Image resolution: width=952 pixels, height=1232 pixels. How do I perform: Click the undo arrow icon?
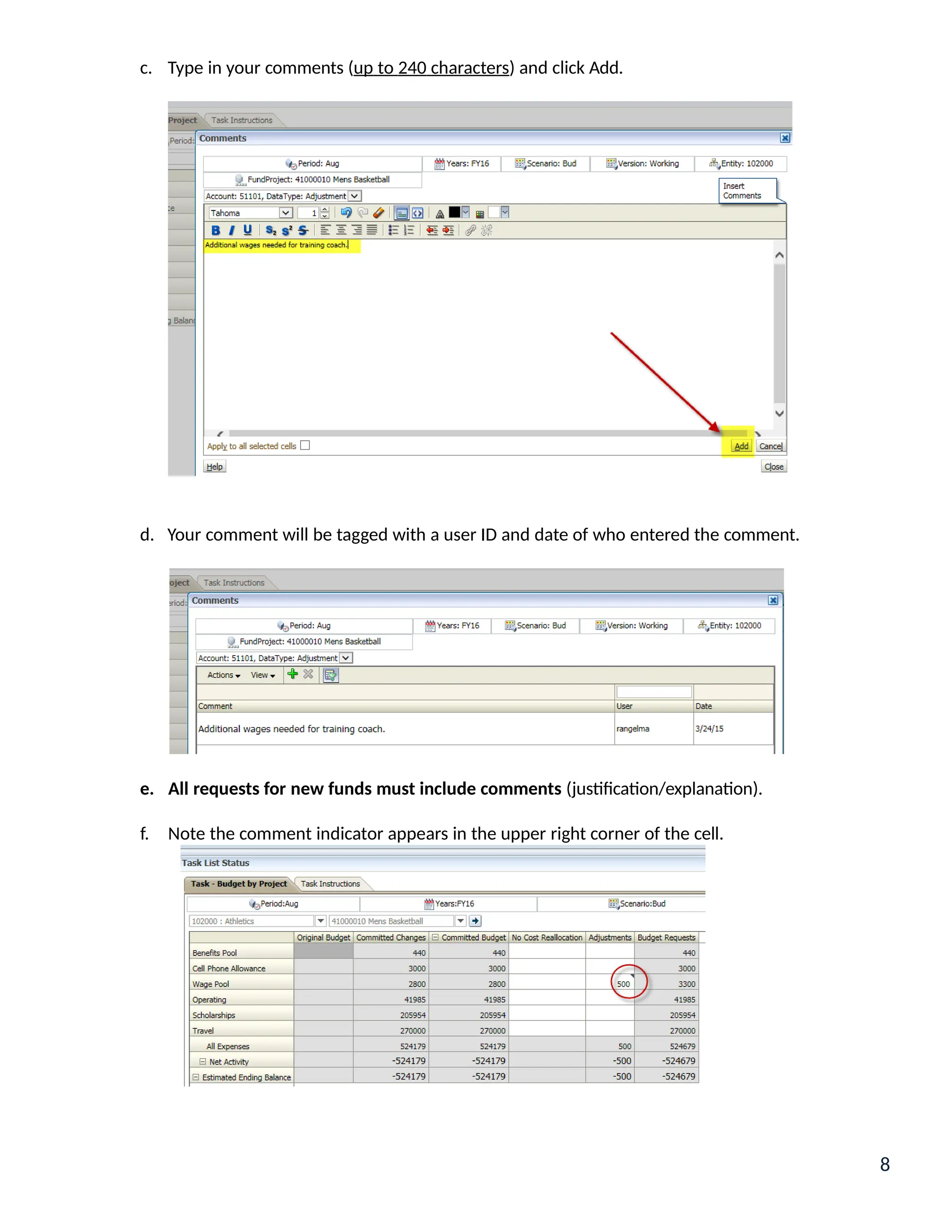(346, 212)
